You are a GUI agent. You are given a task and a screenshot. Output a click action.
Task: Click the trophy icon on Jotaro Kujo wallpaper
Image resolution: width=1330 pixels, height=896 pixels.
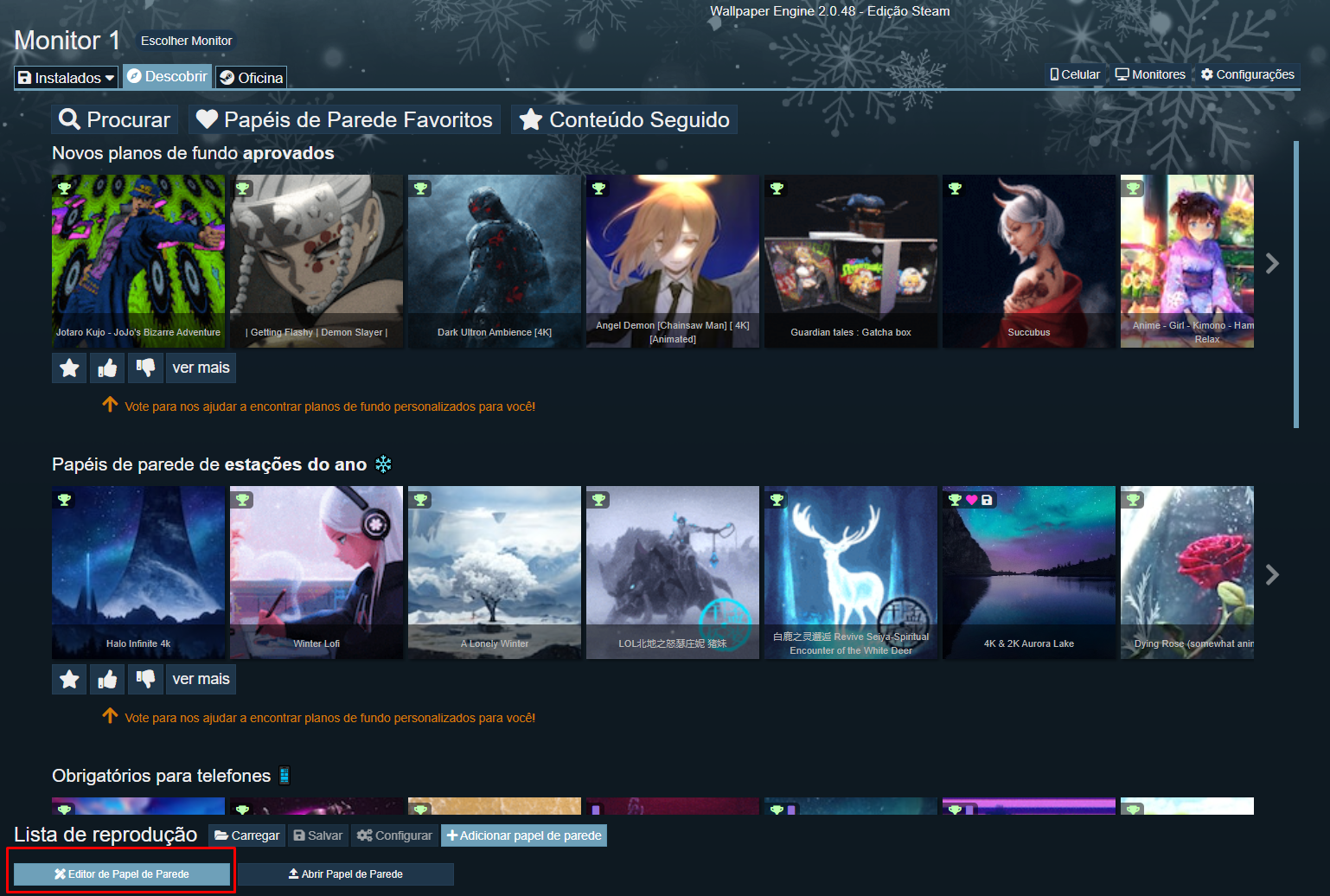pyautogui.click(x=65, y=188)
